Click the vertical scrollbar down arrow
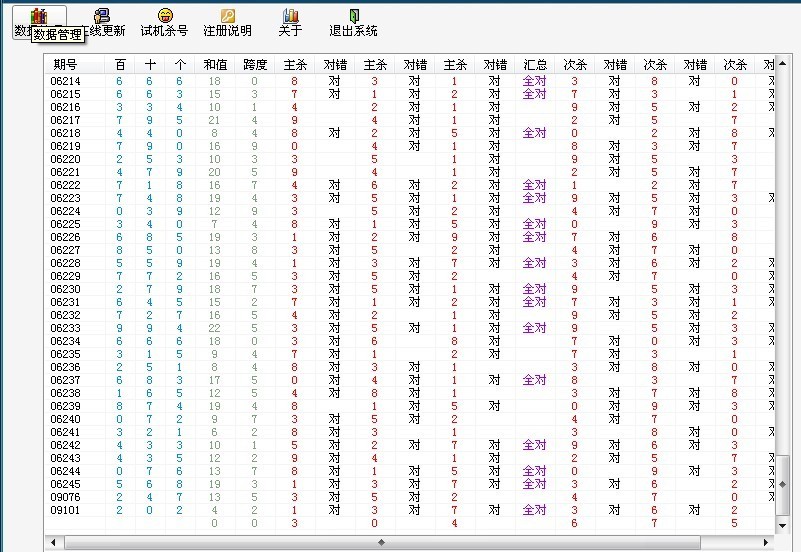Image resolution: width=801 pixels, height=552 pixels. point(782,526)
